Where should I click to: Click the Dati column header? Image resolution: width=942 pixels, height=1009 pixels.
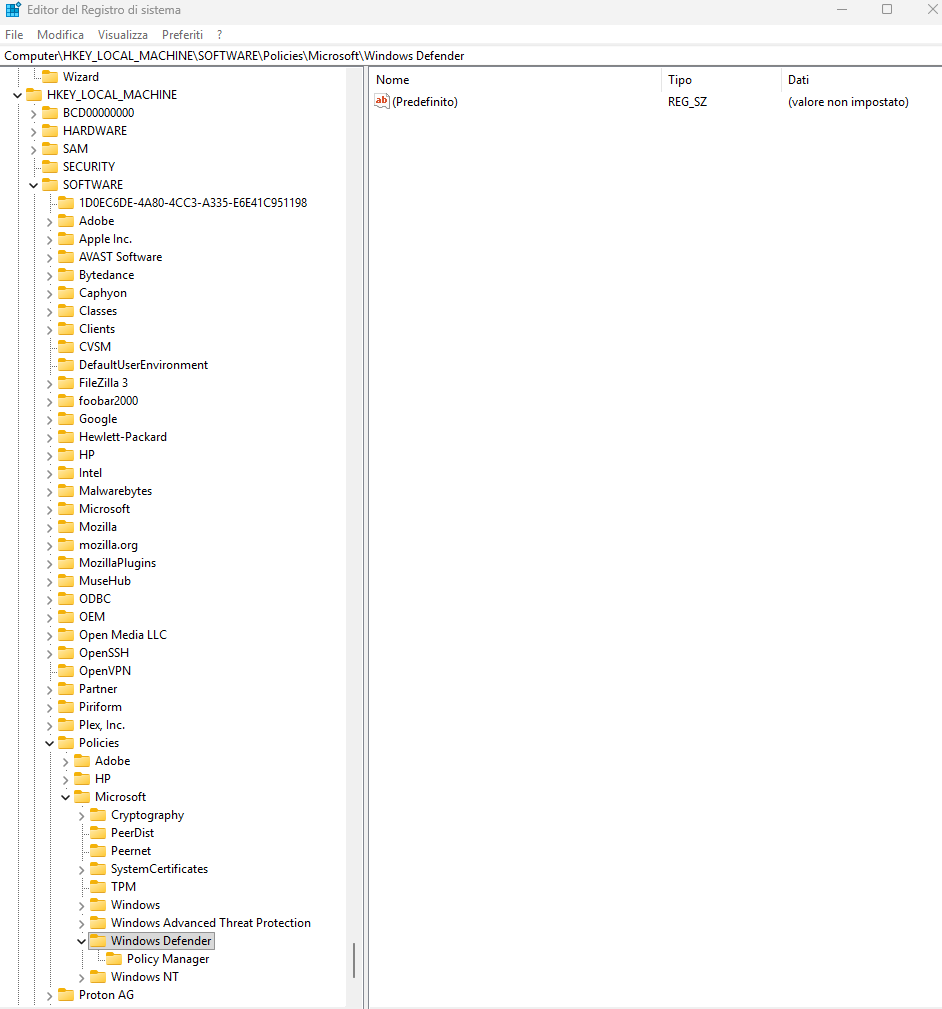[x=862, y=80]
